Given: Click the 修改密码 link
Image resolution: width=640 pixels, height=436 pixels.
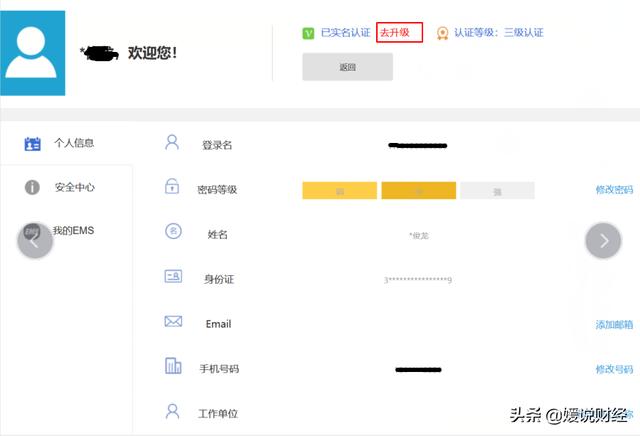Looking at the screenshot, I should [x=614, y=190].
